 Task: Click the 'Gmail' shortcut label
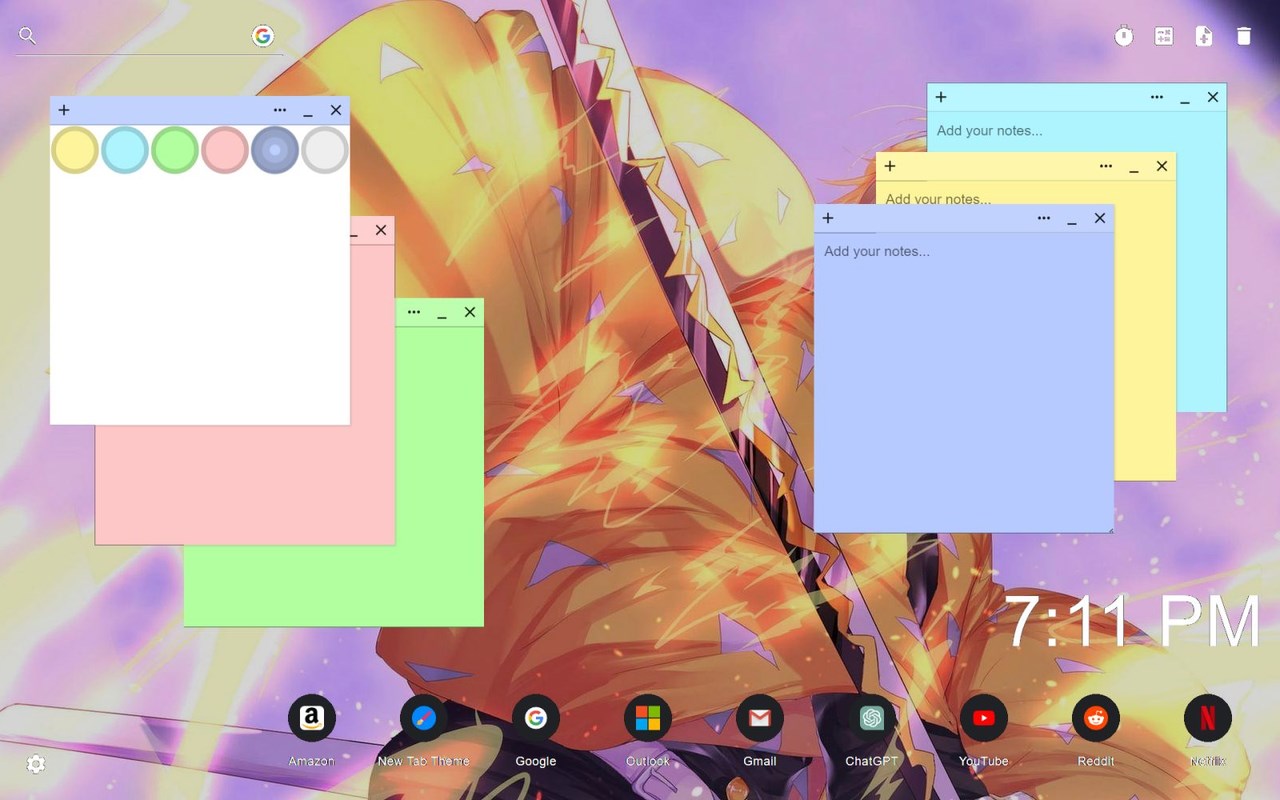pos(760,761)
